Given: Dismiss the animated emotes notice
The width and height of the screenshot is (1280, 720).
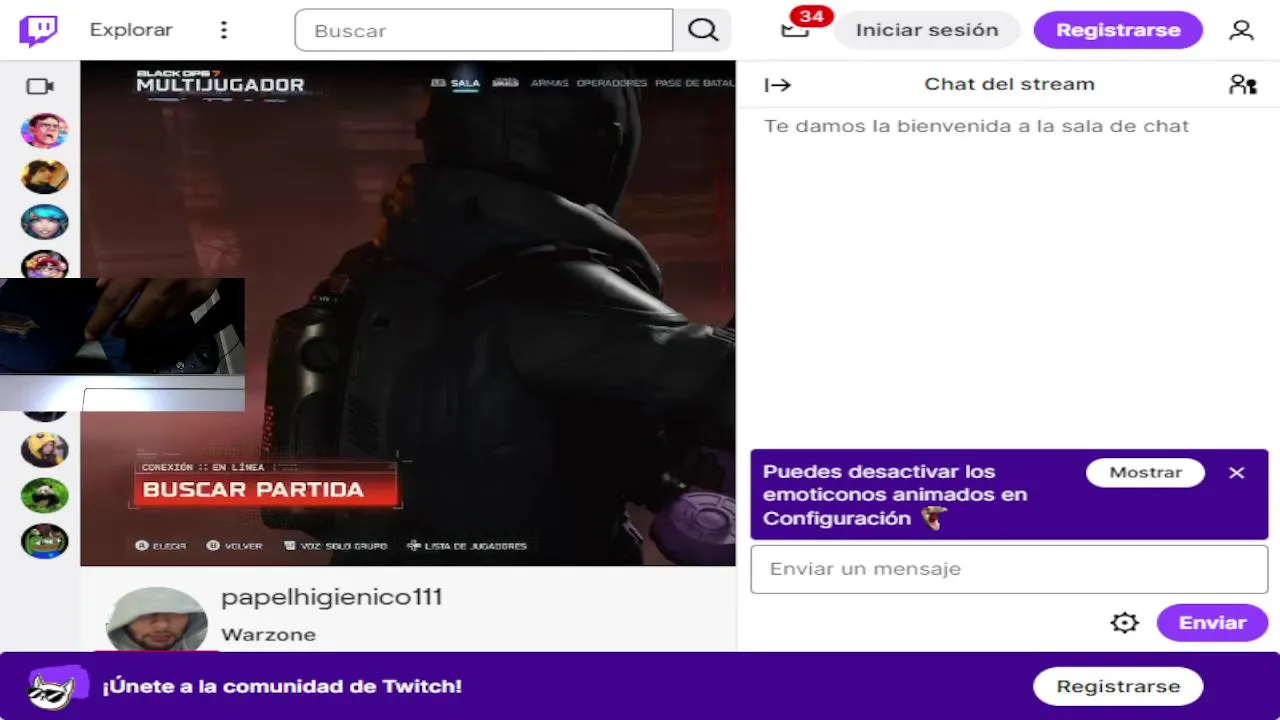Looking at the screenshot, I should pyautogui.click(x=1237, y=473).
